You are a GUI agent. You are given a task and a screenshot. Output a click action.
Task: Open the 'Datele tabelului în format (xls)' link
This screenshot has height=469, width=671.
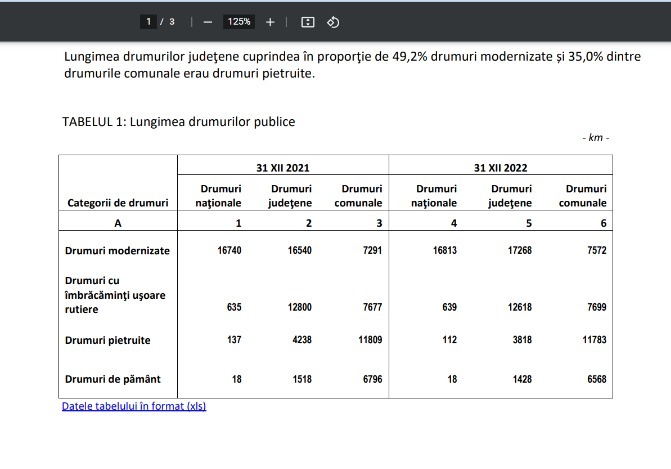point(134,406)
